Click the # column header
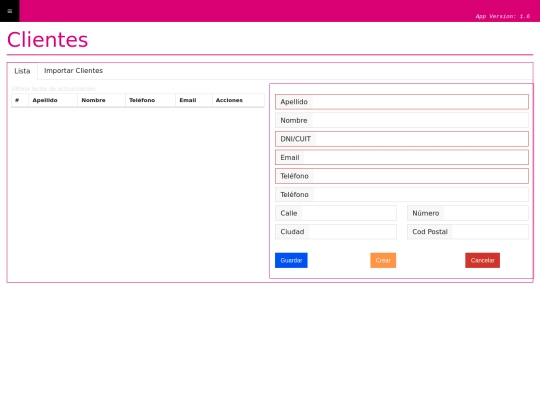This screenshot has height=405, width=540. [x=20, y=100]
